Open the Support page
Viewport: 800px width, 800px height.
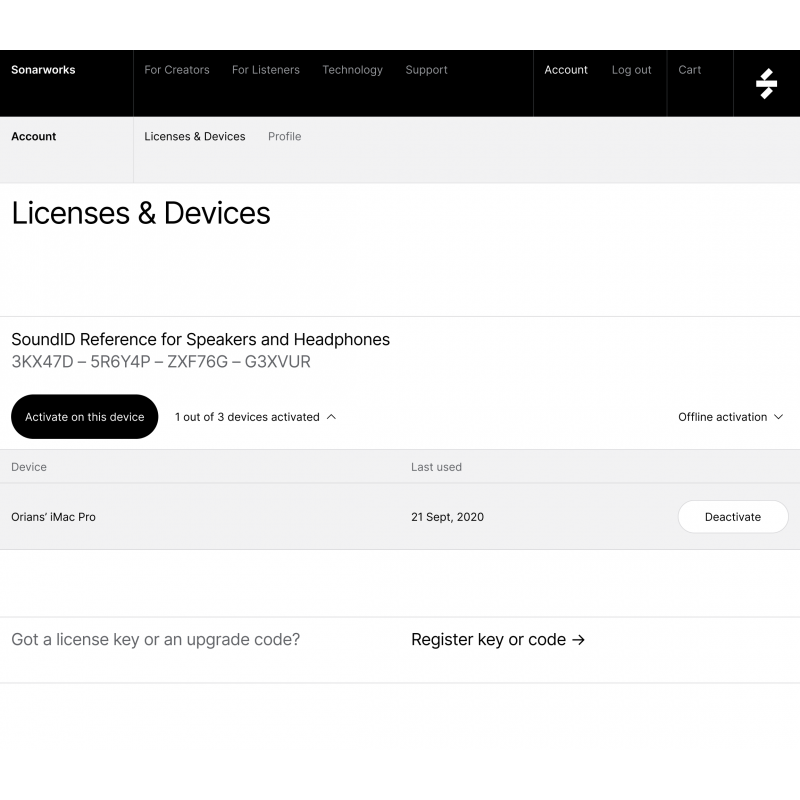coord(426,70)
